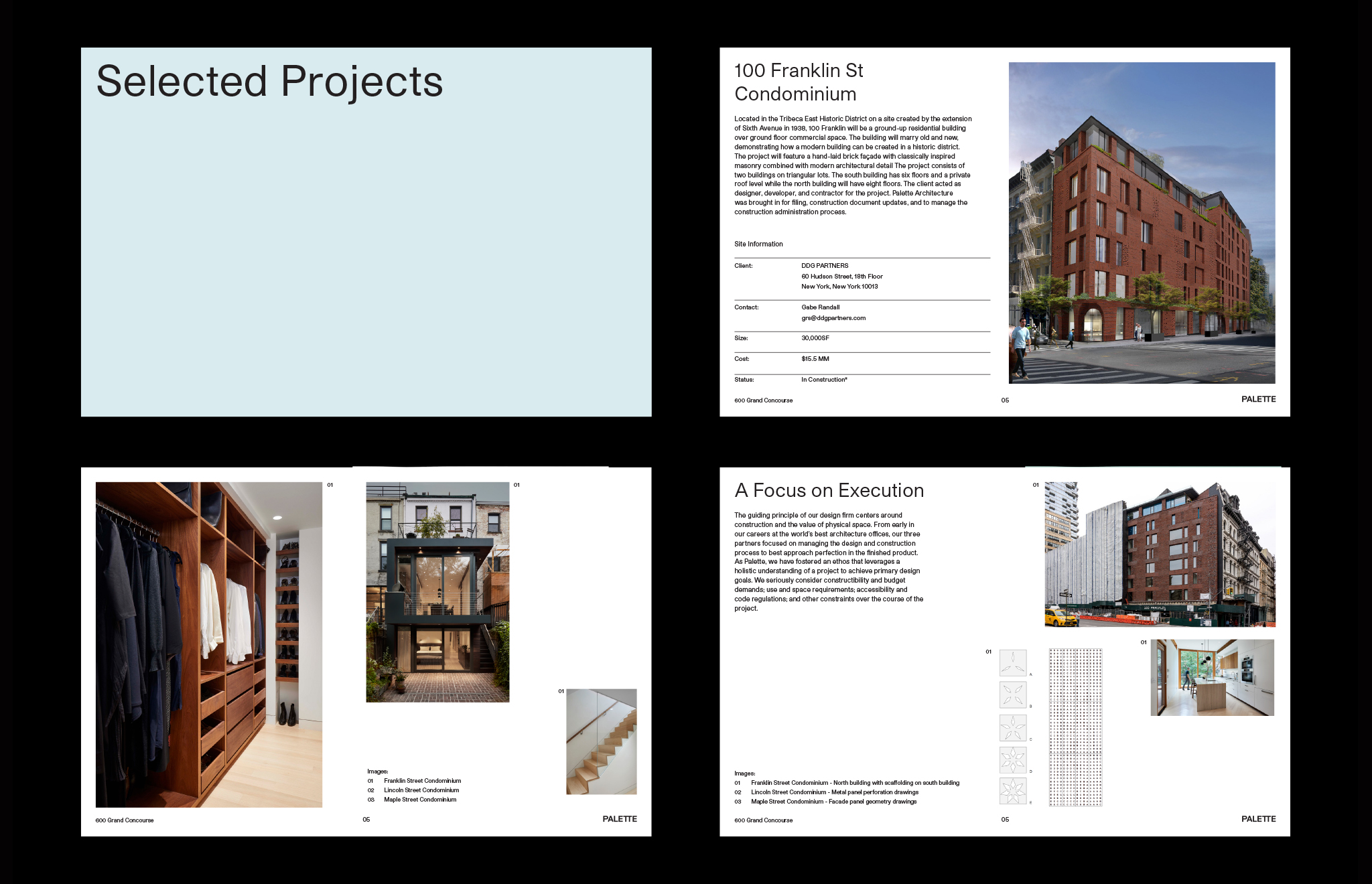Click the A Focus on Execution heading
The width and height of the screenshot is (1372, 884).
point(829,490)
